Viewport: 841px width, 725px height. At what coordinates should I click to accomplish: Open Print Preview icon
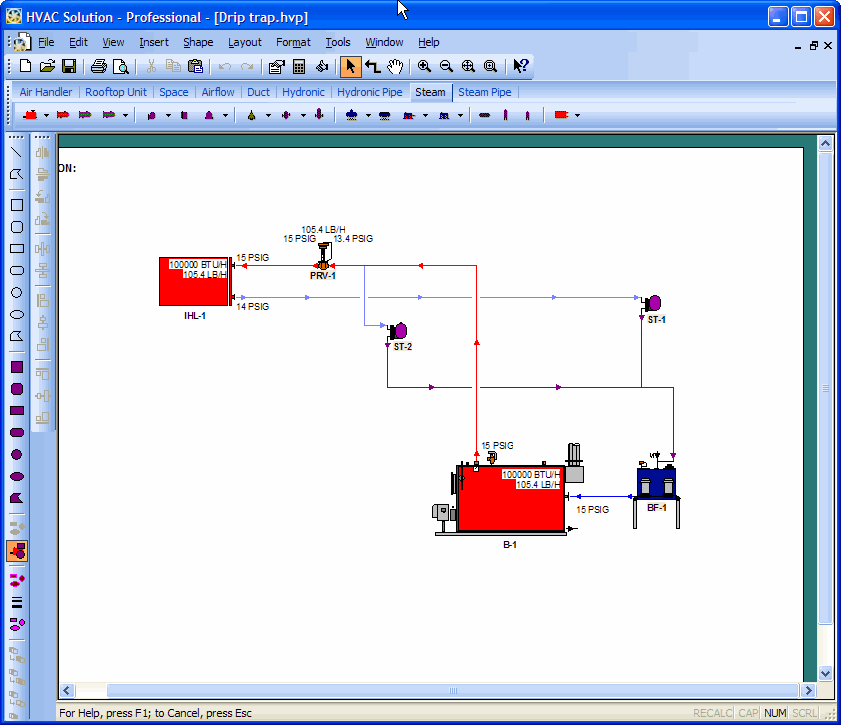tap(121, 66)
